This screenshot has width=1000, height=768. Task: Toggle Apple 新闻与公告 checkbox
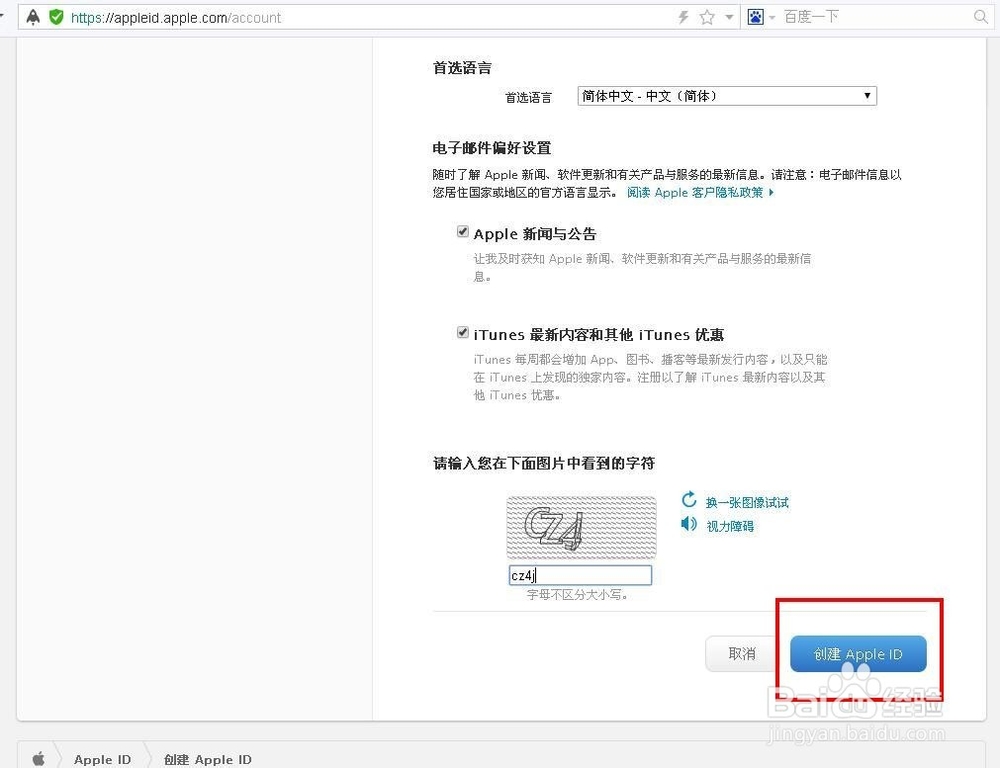point(462,232)
